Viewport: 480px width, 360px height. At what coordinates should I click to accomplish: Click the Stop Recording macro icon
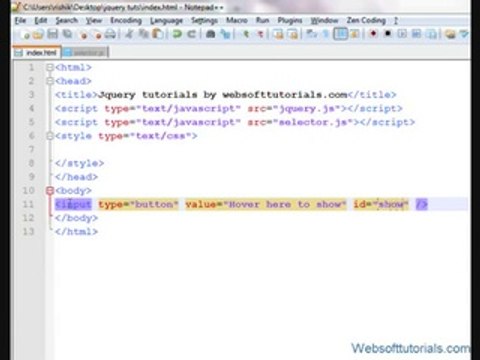[x=388, y=34]
